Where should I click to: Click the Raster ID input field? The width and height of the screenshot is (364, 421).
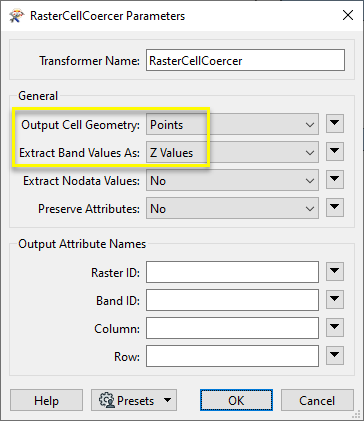click(232, 272)
